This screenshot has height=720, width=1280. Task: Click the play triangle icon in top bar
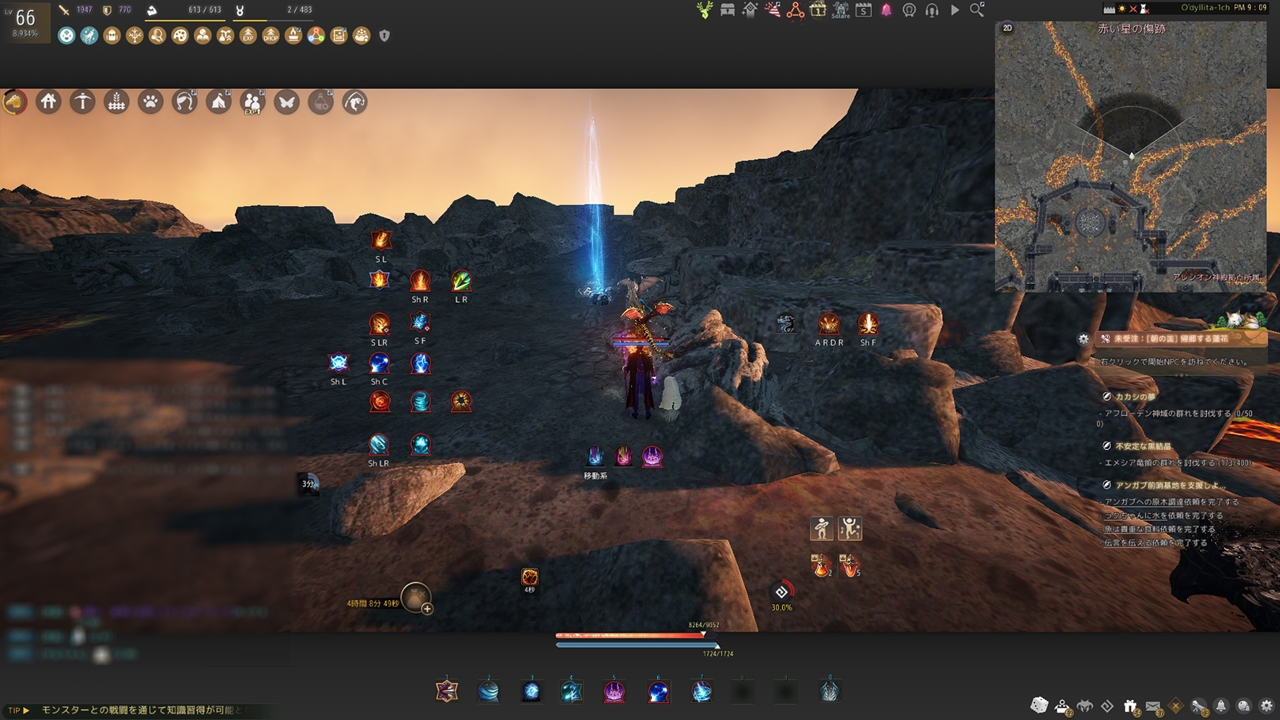955,10
